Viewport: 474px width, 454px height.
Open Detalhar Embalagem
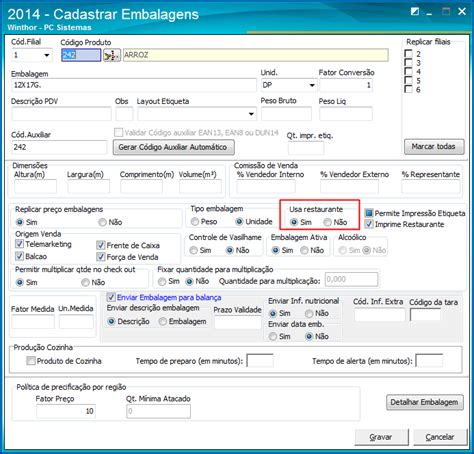coord(425,402)
